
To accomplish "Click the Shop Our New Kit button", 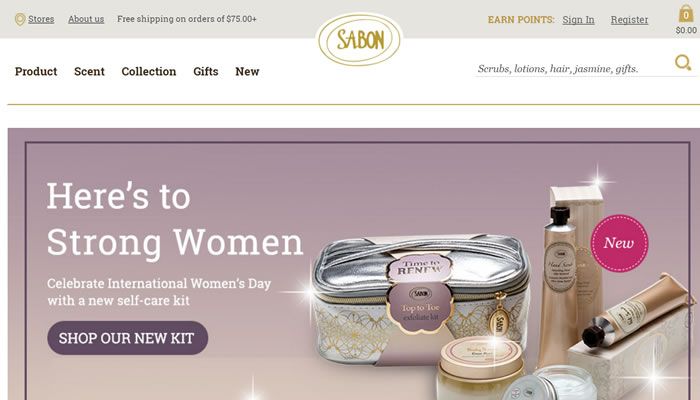I will pos(128,338).
